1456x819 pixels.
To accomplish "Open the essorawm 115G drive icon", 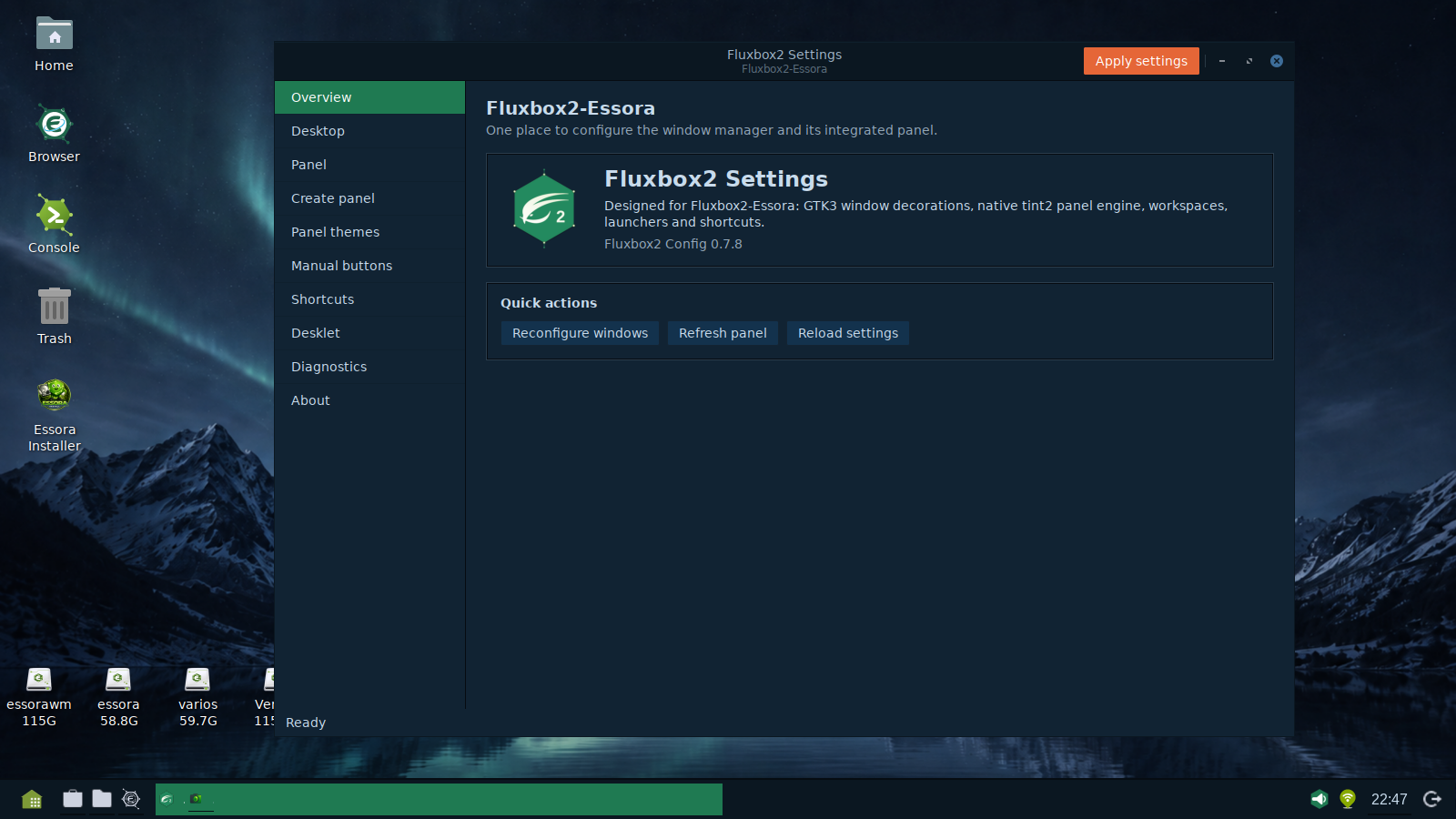I will (x=39, y=698).
